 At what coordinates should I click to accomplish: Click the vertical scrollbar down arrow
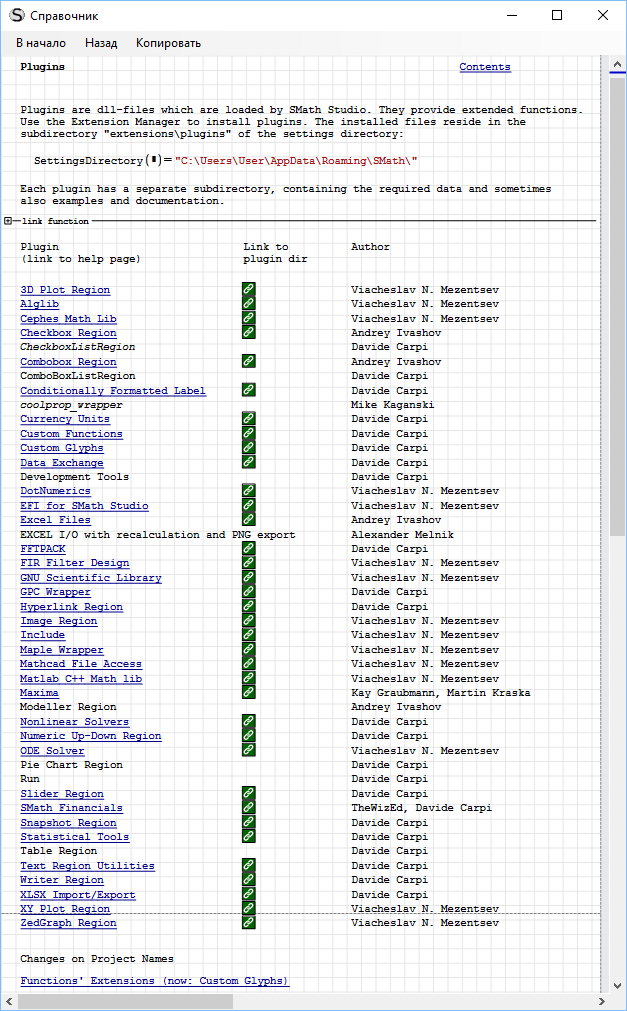617,983
